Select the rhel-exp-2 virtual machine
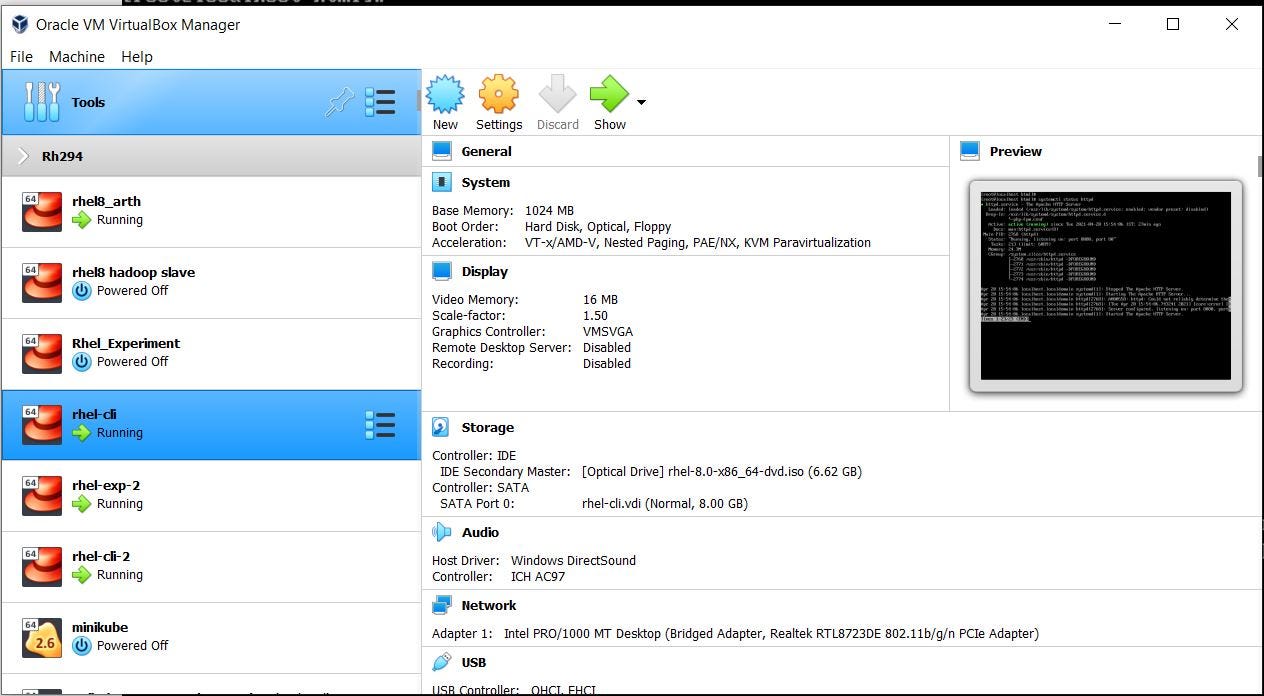1264x696 pixels. (211, 495)
